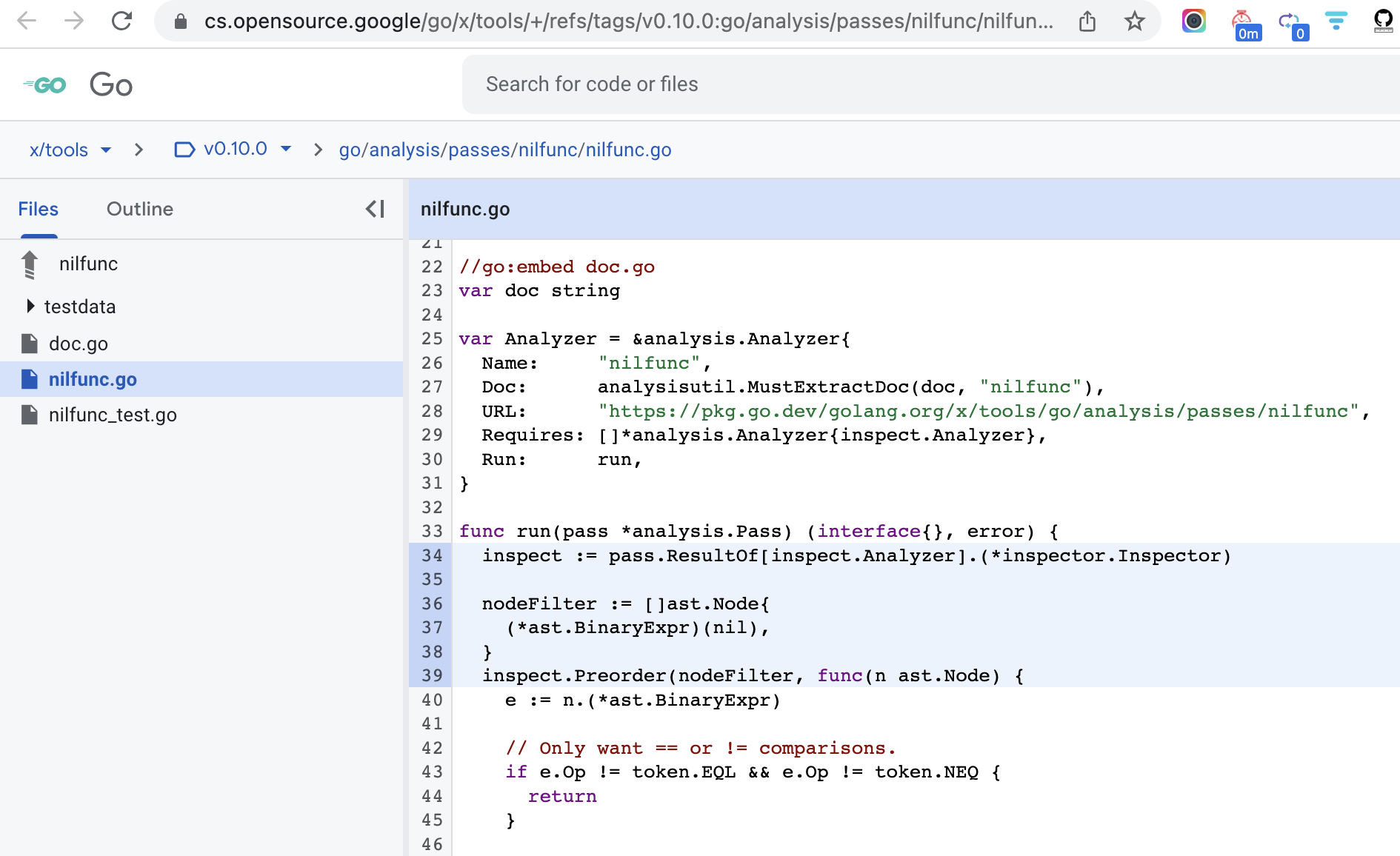Click the pkg.go.dev URL string on line 28

pos(979,411)
